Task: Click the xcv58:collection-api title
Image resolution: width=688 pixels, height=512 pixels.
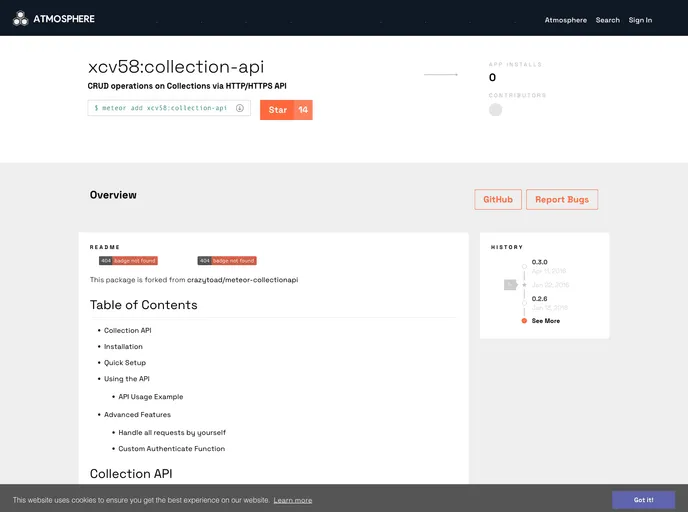Action: point(176,67)
